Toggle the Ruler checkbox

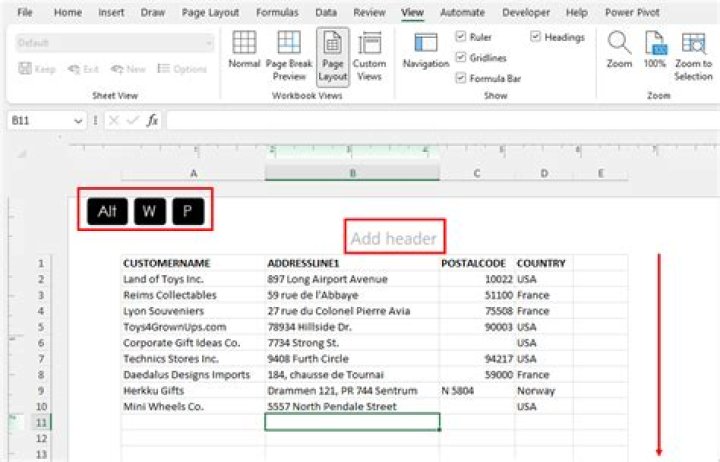(461, 36)
